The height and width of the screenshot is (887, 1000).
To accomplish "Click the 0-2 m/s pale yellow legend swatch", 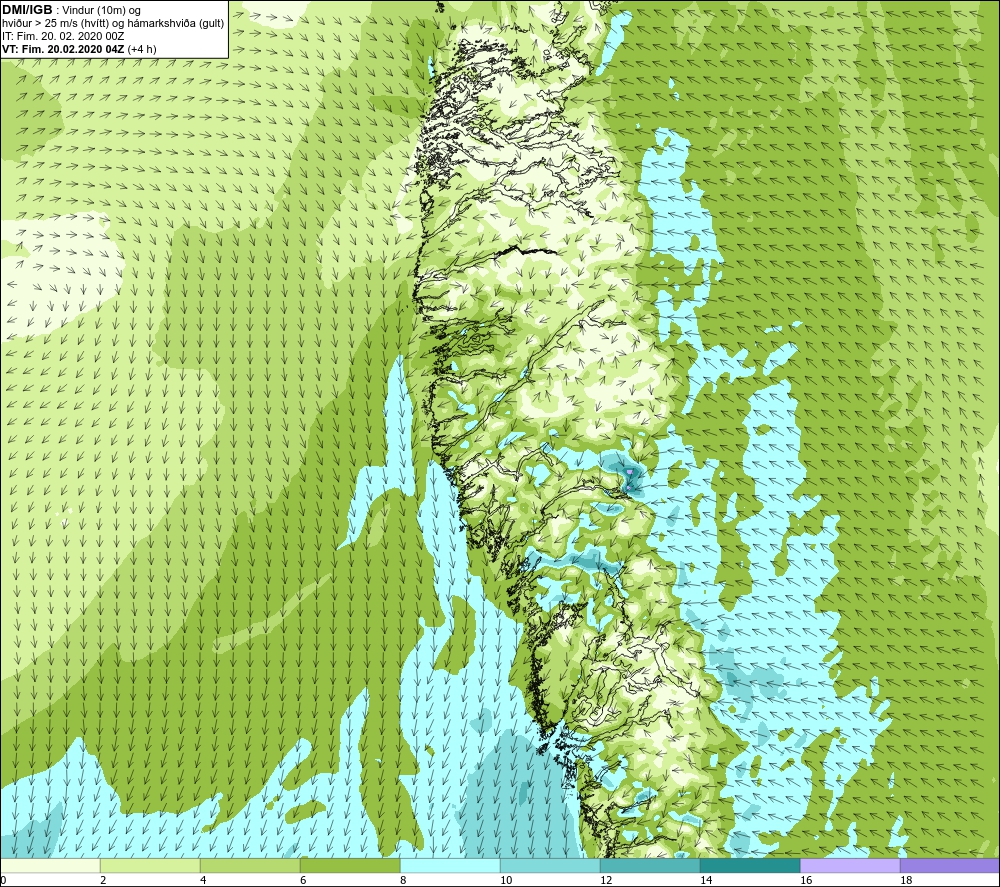I will tap(50, 865).
